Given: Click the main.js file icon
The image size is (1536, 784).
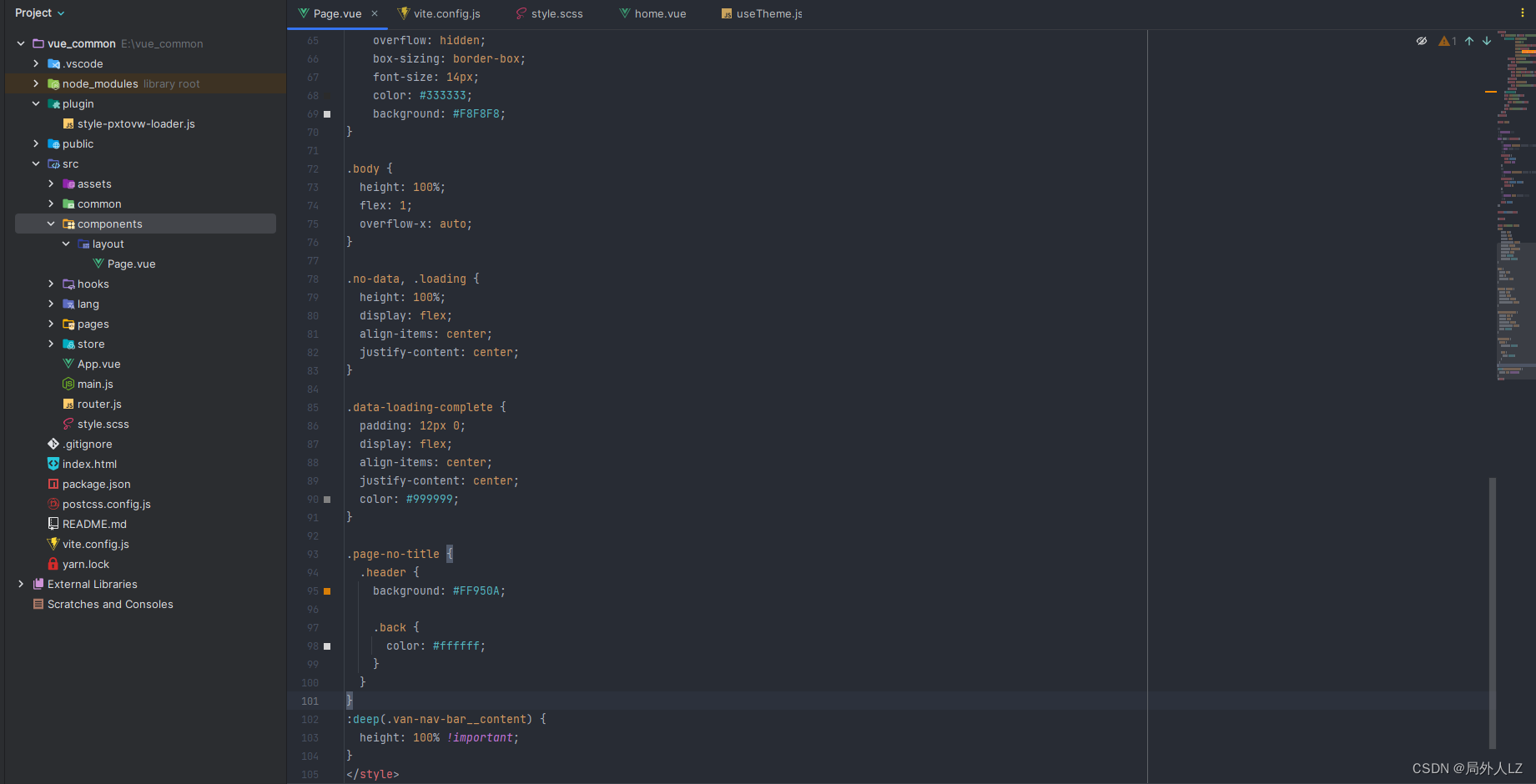Looking at the screenshot, I should point(68,384).
